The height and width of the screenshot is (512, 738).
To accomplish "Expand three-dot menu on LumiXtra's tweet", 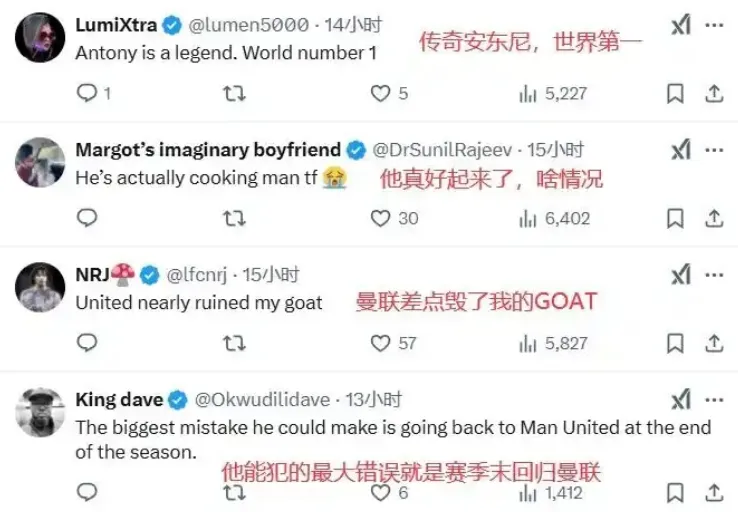I will 714,25.
